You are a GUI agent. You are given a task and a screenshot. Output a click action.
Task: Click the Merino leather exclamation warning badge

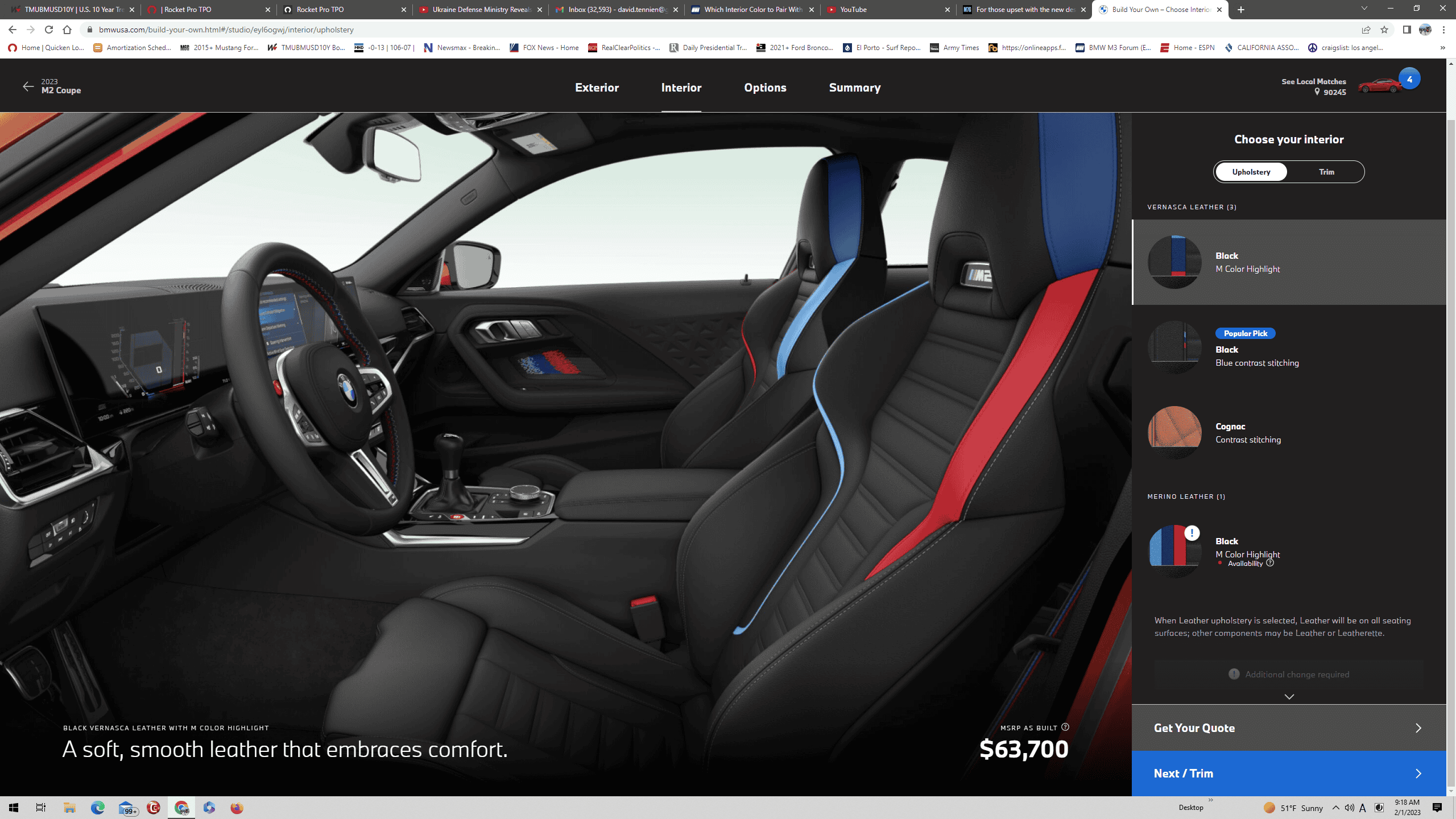point(1192,533)
